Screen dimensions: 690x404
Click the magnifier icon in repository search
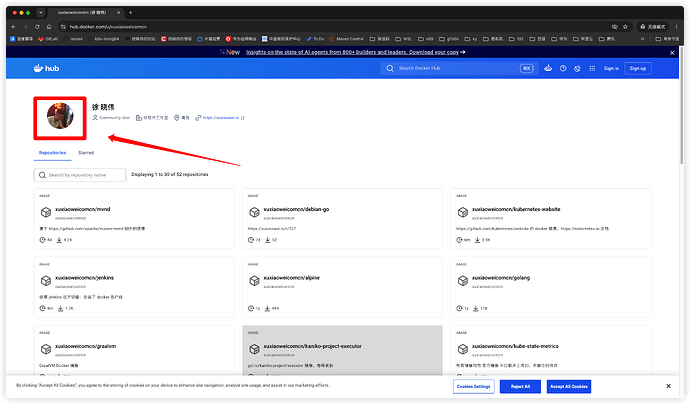pos(42,175)
